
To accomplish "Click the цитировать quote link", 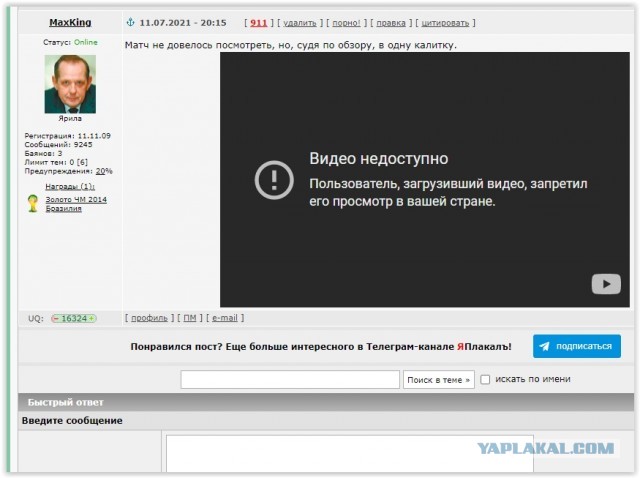I will pyautogui.click(x=445, y=23).
